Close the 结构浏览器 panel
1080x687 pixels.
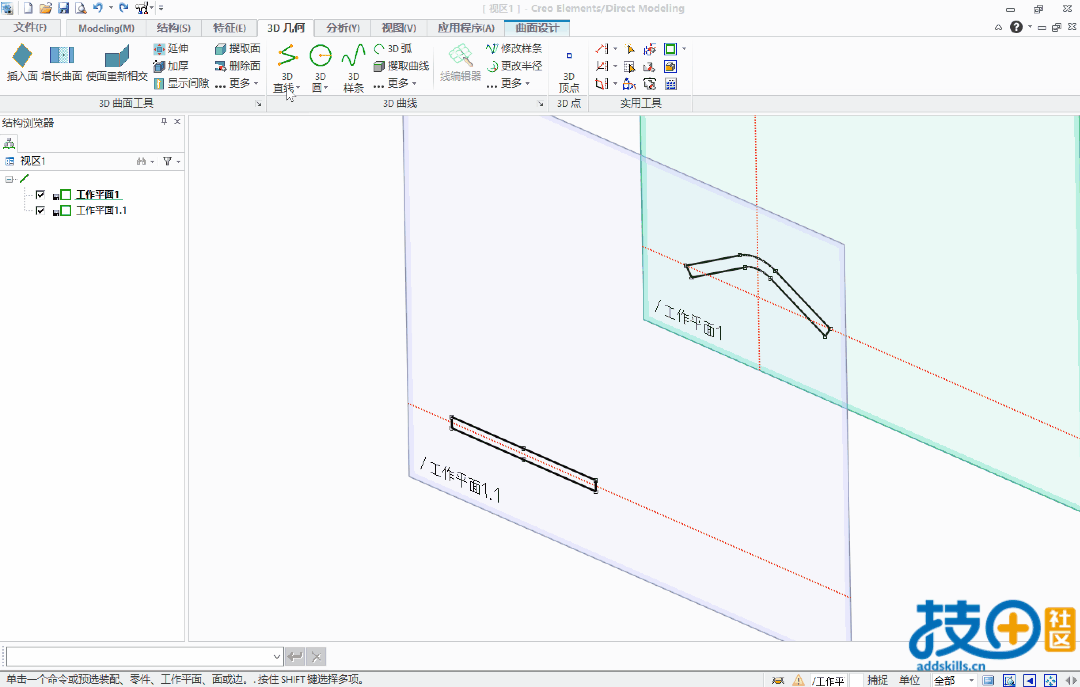point(177,121)
